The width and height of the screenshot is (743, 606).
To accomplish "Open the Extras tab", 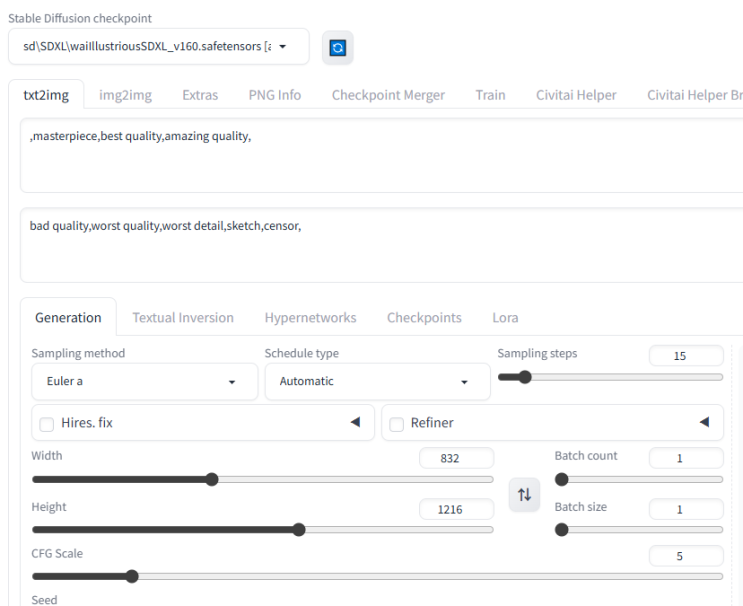I will pyautogui.click(x=200, y=95).
